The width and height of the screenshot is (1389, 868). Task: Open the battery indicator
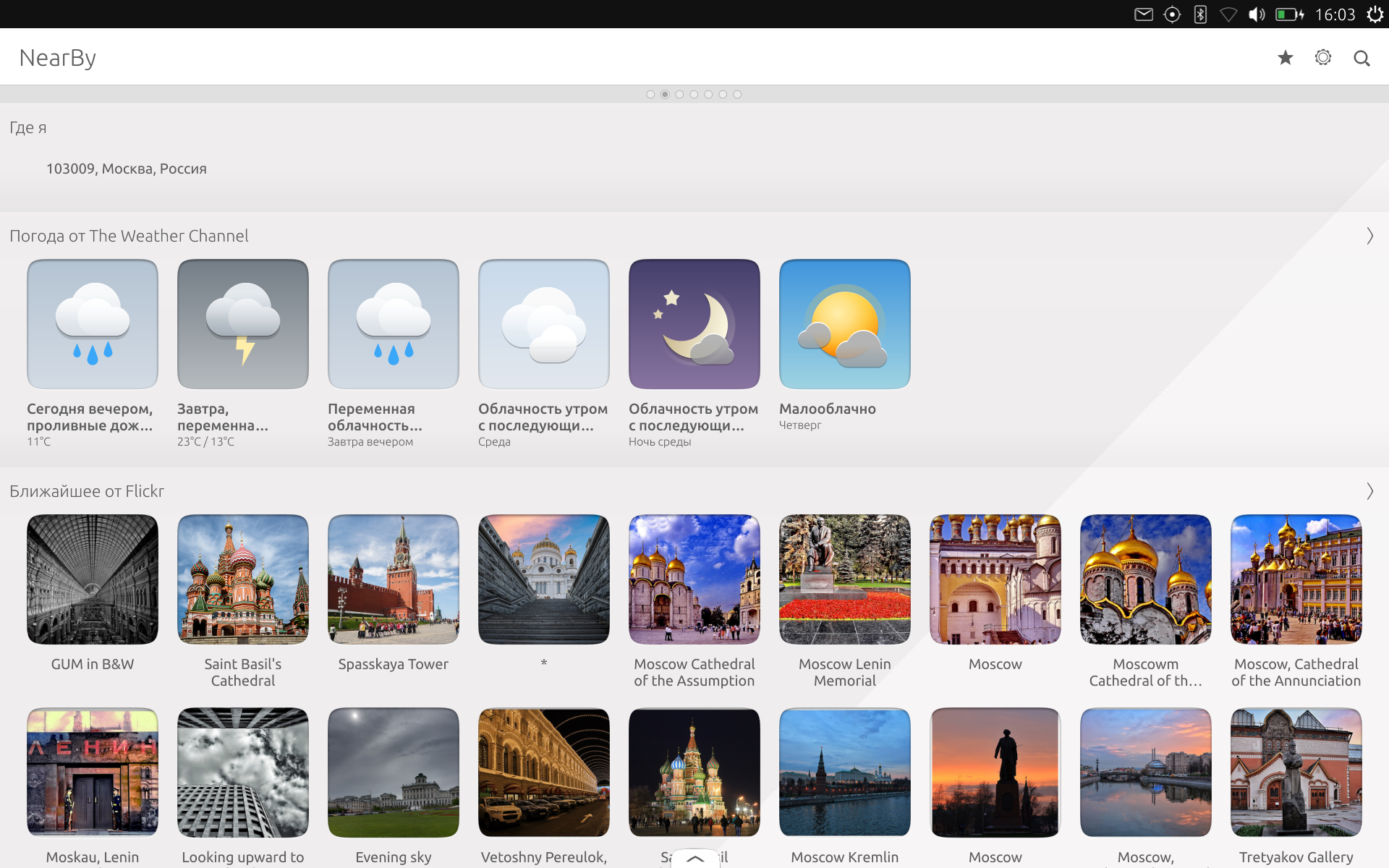coord(1289,14)
